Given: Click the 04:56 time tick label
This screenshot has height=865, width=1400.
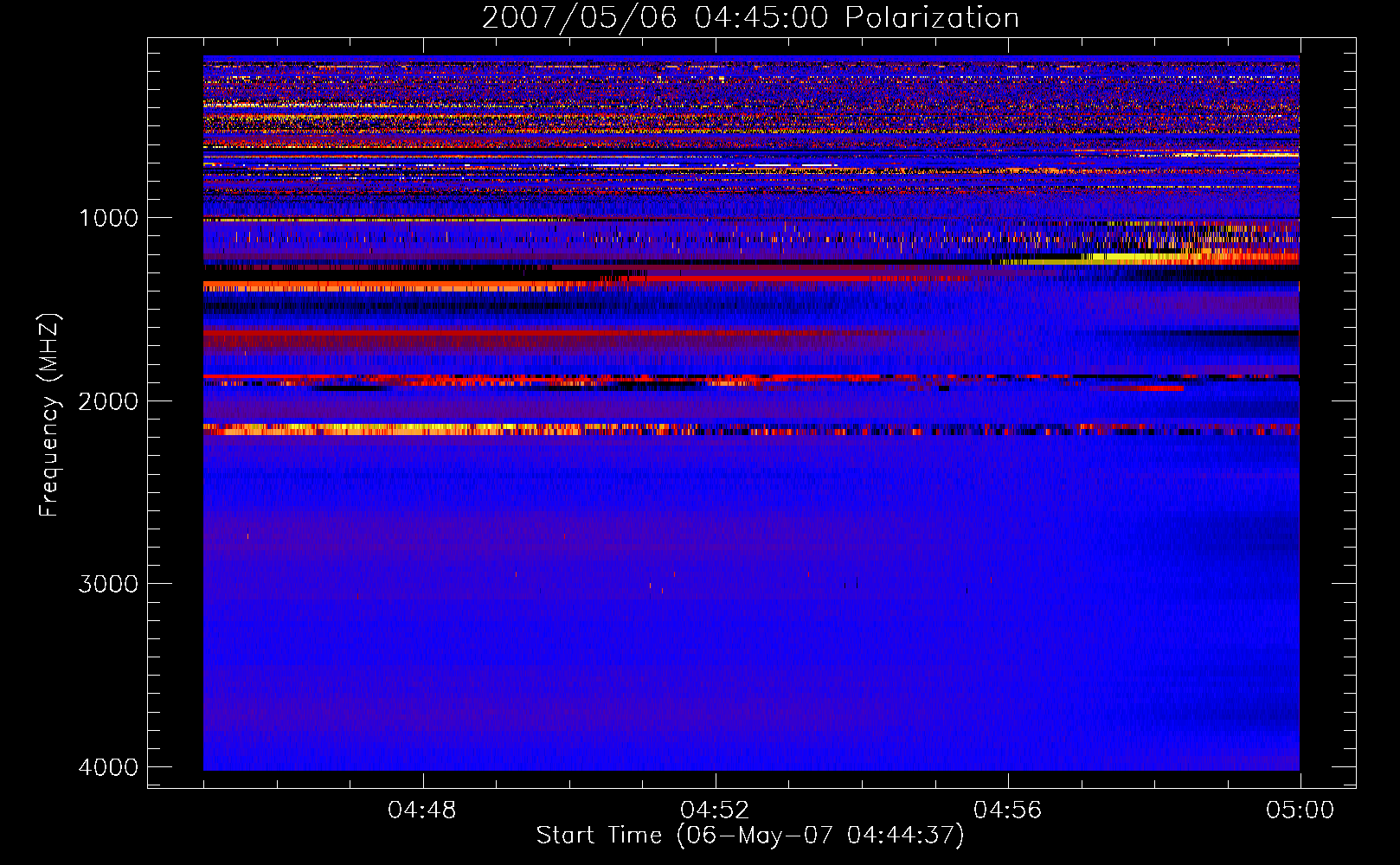Looking at the screenshot, I should (1008, 811).
